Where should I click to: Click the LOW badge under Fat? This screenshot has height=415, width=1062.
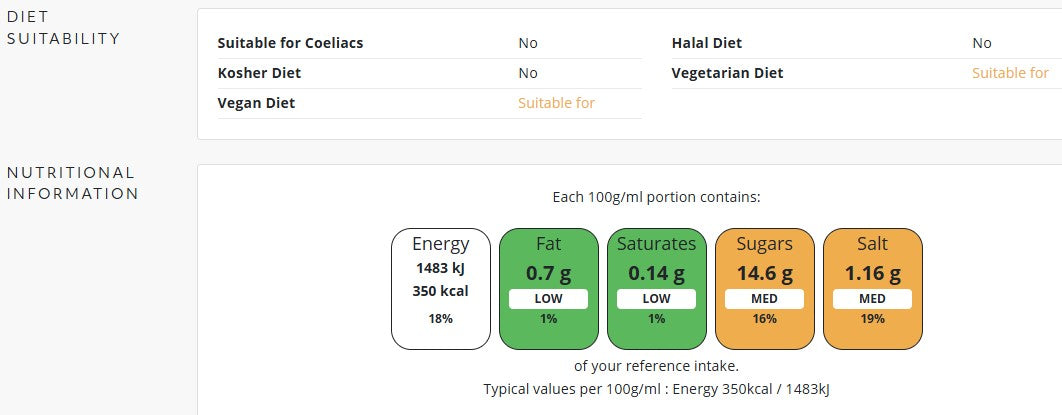coord(549,299)
